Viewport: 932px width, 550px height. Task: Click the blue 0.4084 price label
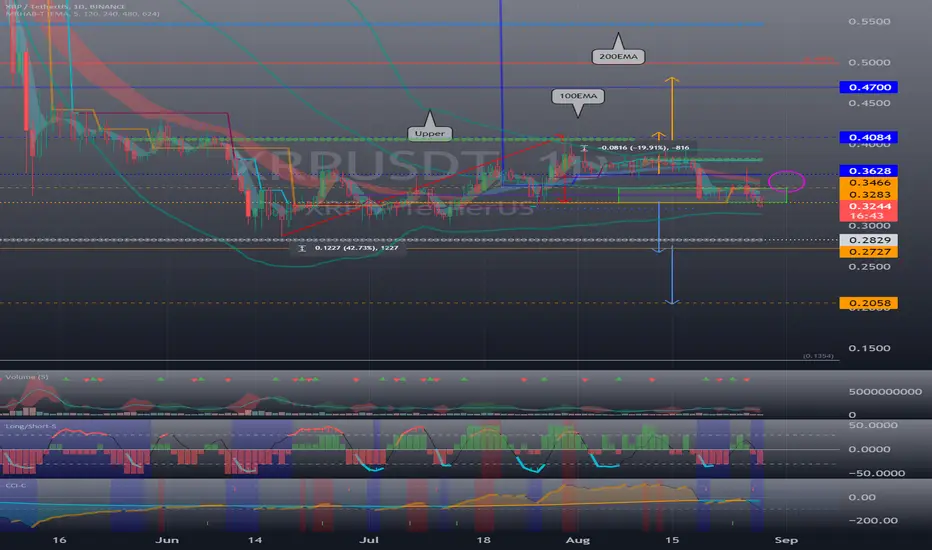click(868, 137)
